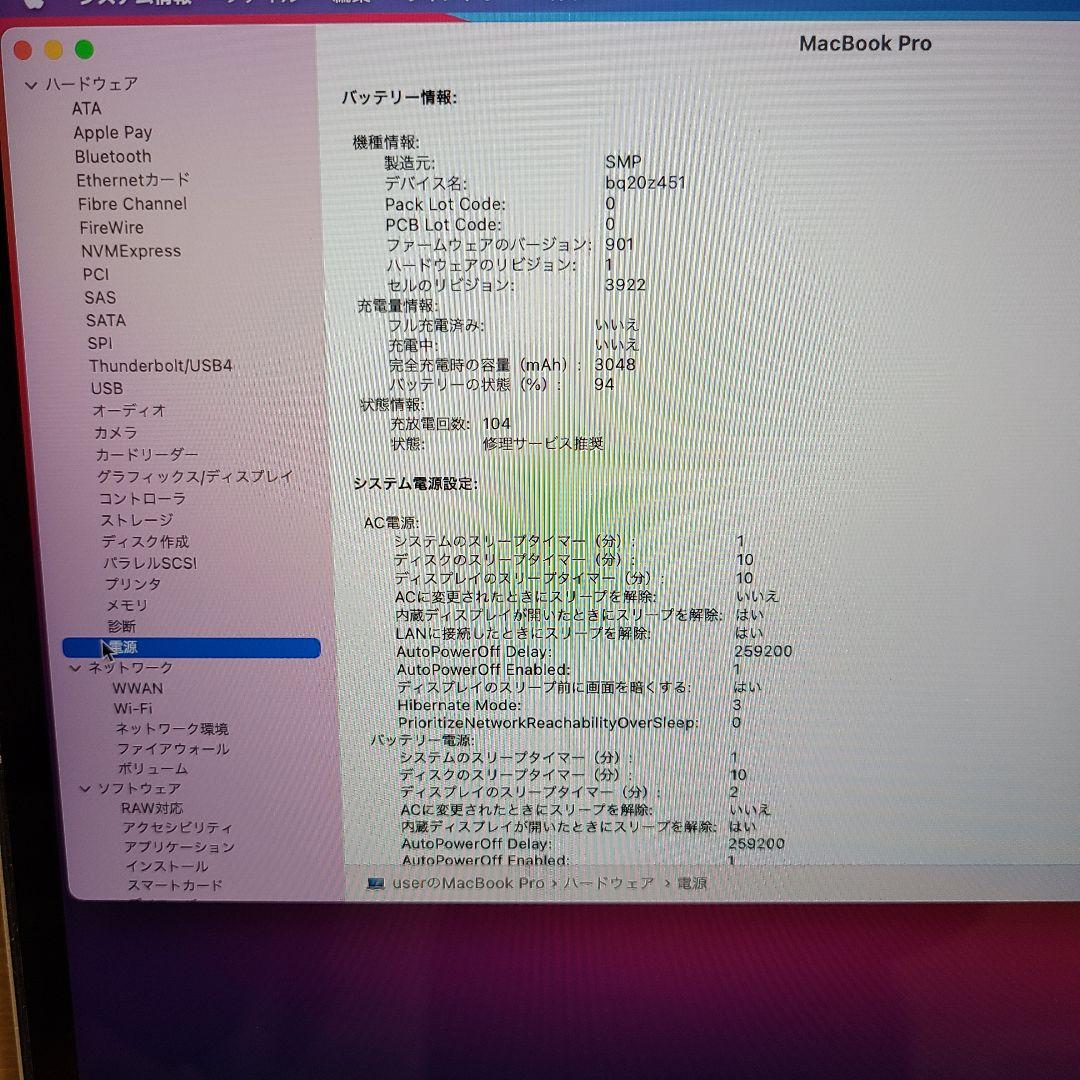
Task: Select Fibre Channel in the sidebar
Action: [132, 204]
